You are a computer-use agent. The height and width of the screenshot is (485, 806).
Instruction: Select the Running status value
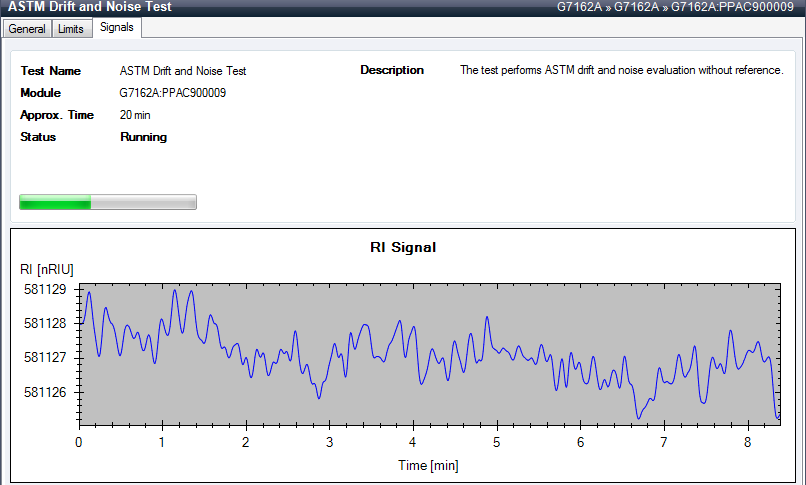[x=143, y=137]
